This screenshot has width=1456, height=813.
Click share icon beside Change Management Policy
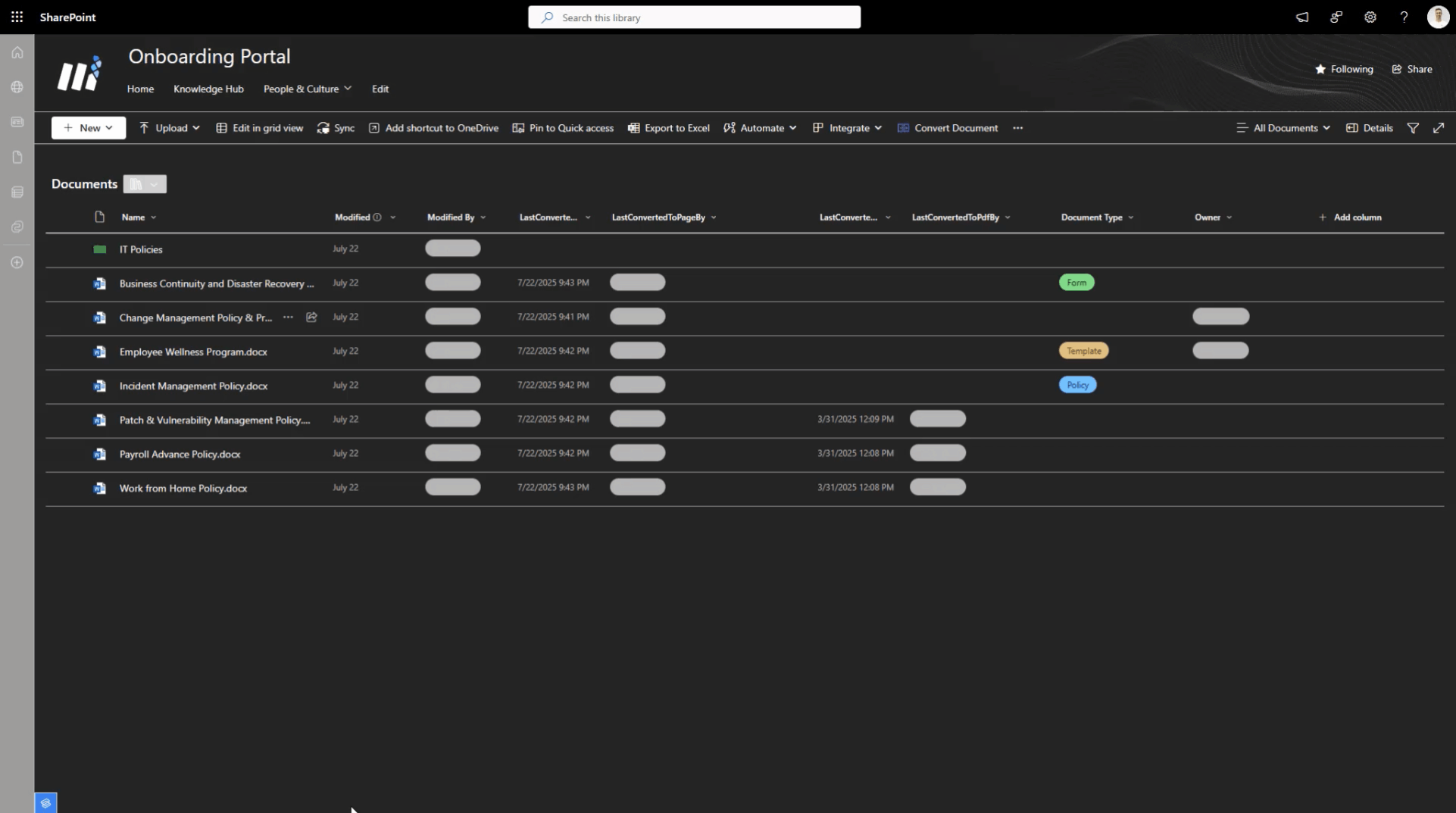click(x=311, y=317)
